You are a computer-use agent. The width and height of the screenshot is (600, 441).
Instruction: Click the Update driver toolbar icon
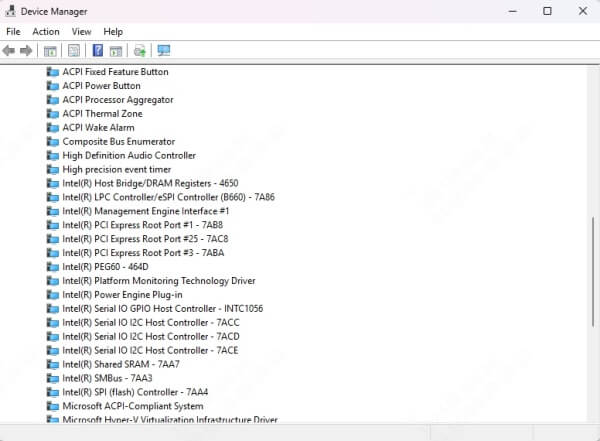[x=140, y=51]
